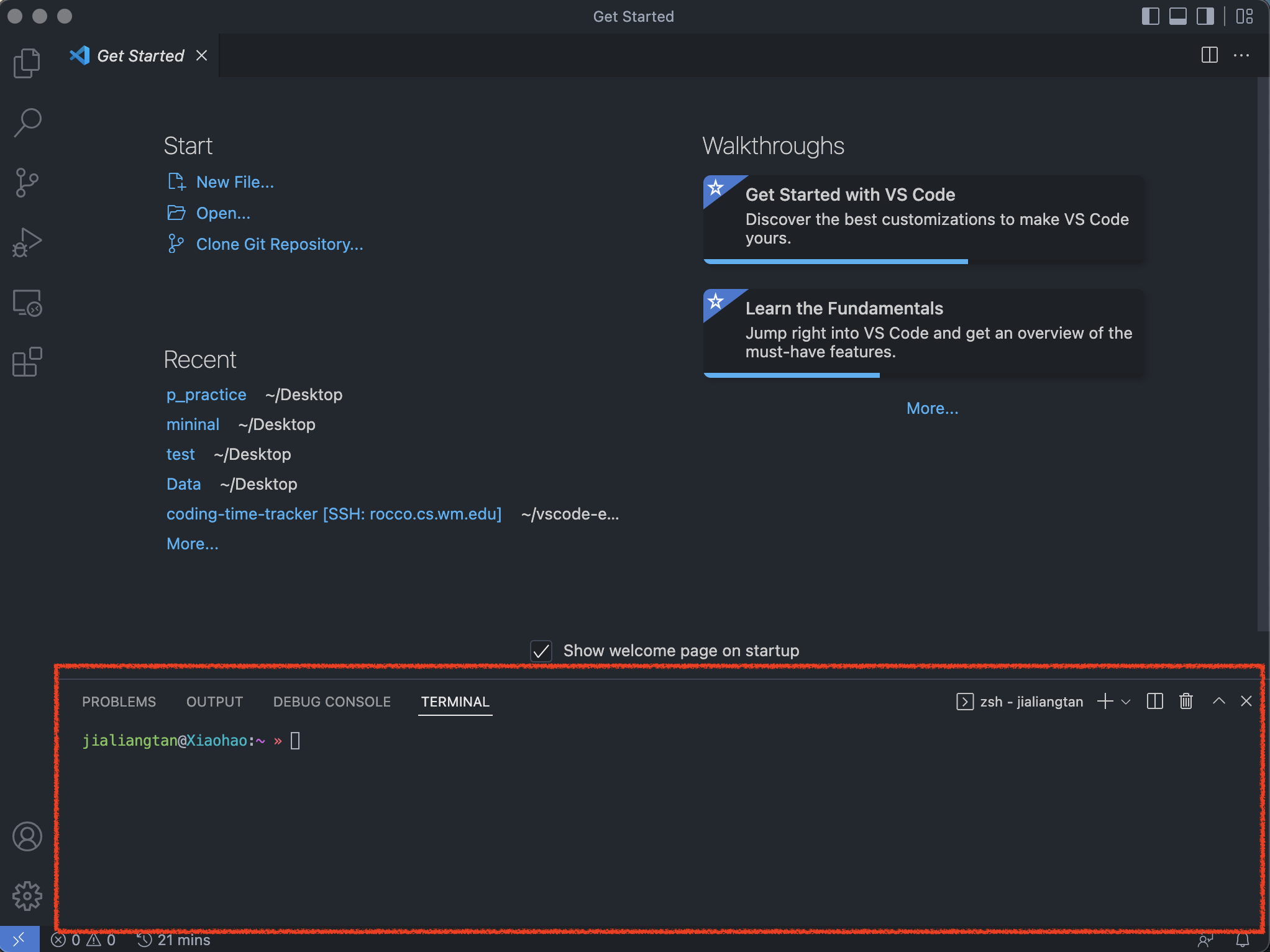Switch to the DEBUG CONSOLE tab
This screenshot has width=1270, height=952.
[332, 702]
